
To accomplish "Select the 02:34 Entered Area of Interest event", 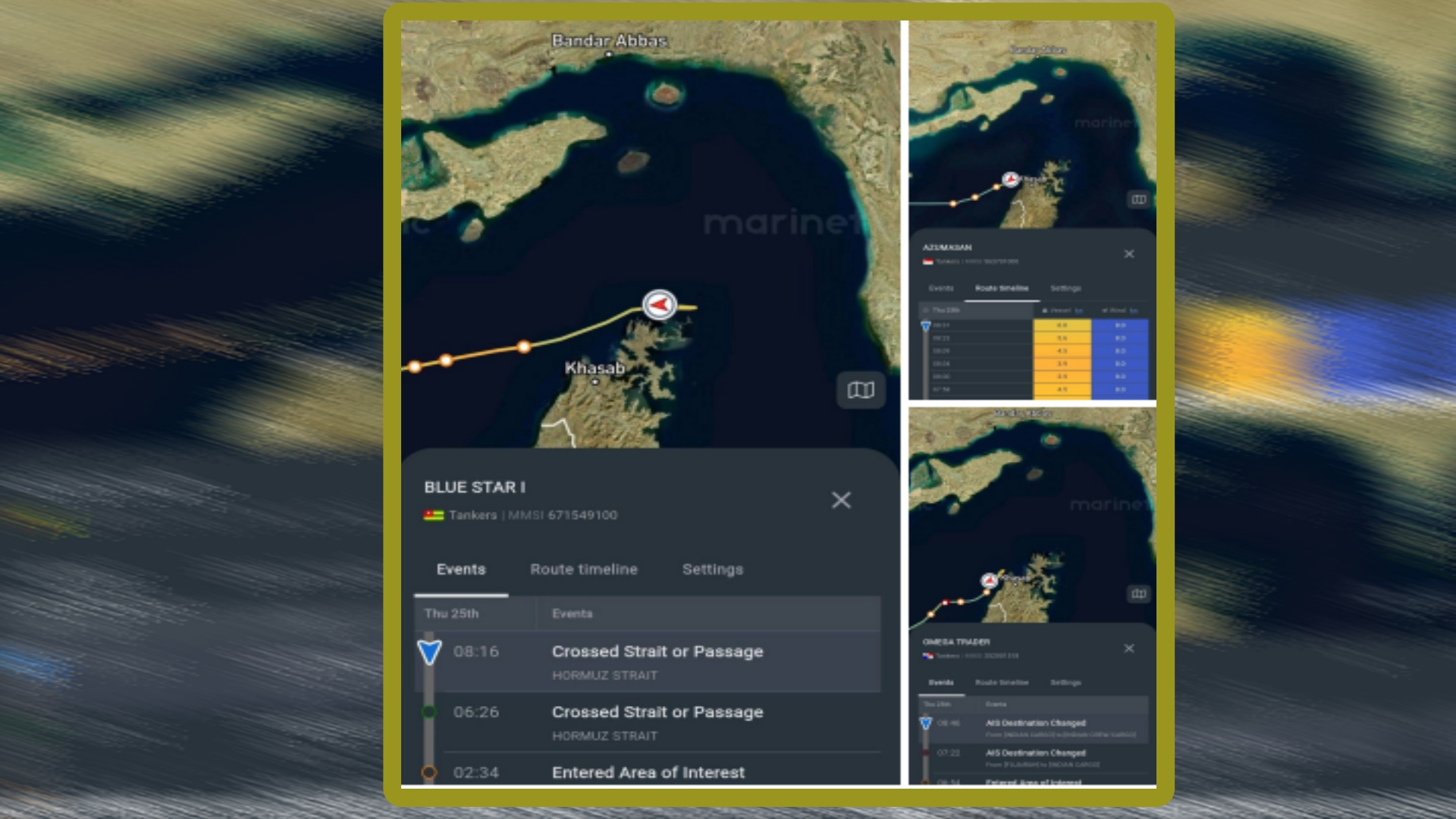I will click(648, 770).
